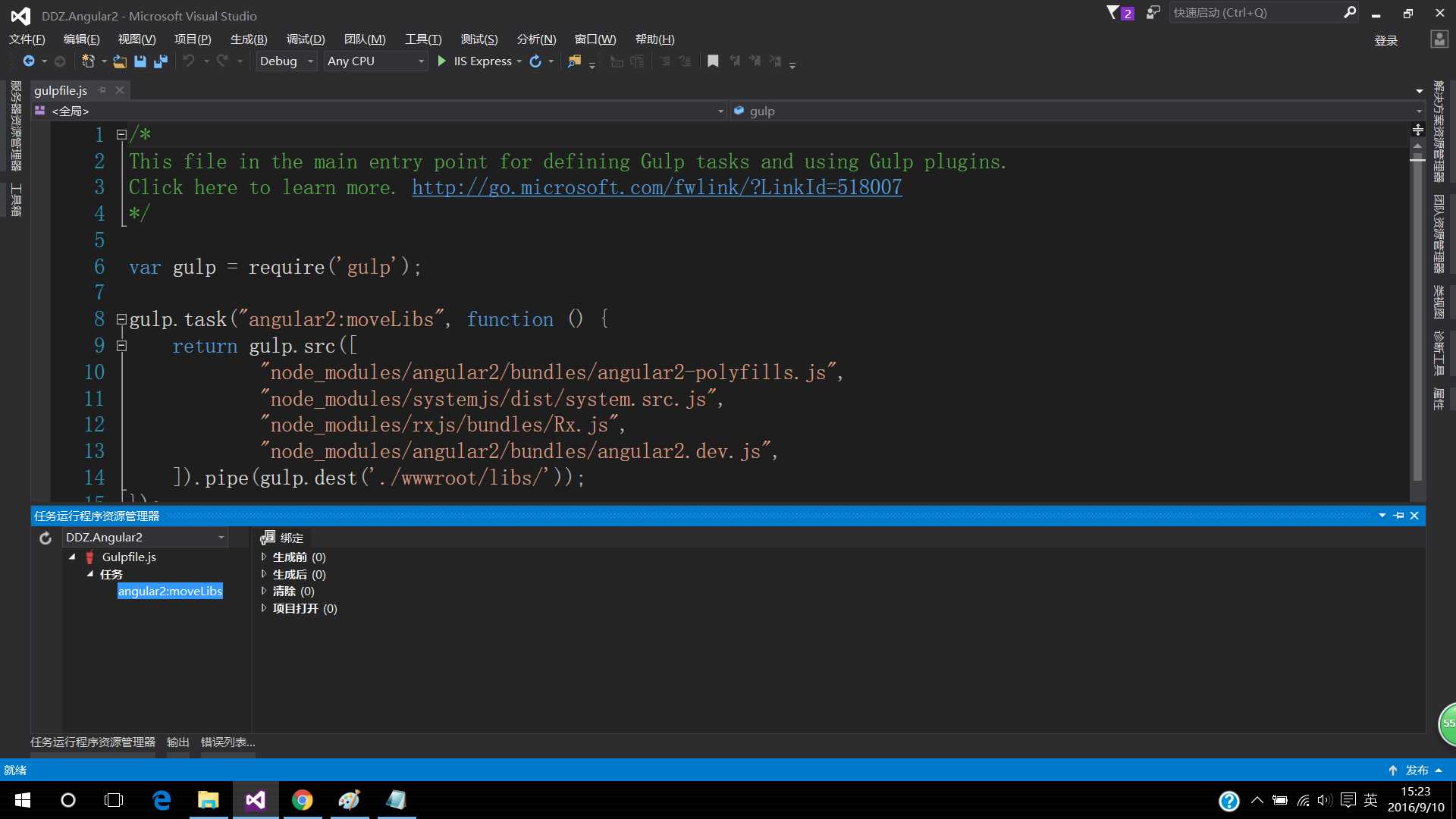This screenshot has width=1456, height=819.
Task: Open Task Runner window position dropdown arrow
Action: 1382,516
